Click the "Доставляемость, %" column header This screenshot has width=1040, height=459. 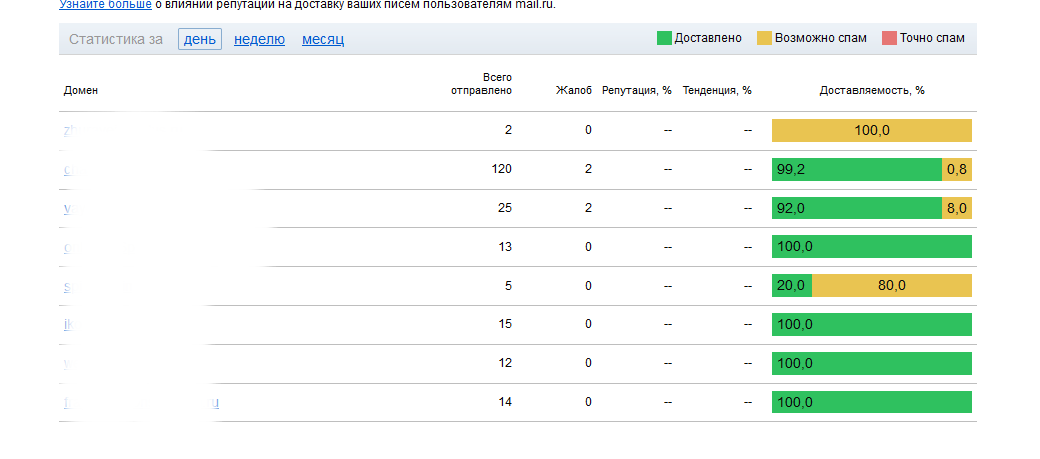(x=872, y=90)
